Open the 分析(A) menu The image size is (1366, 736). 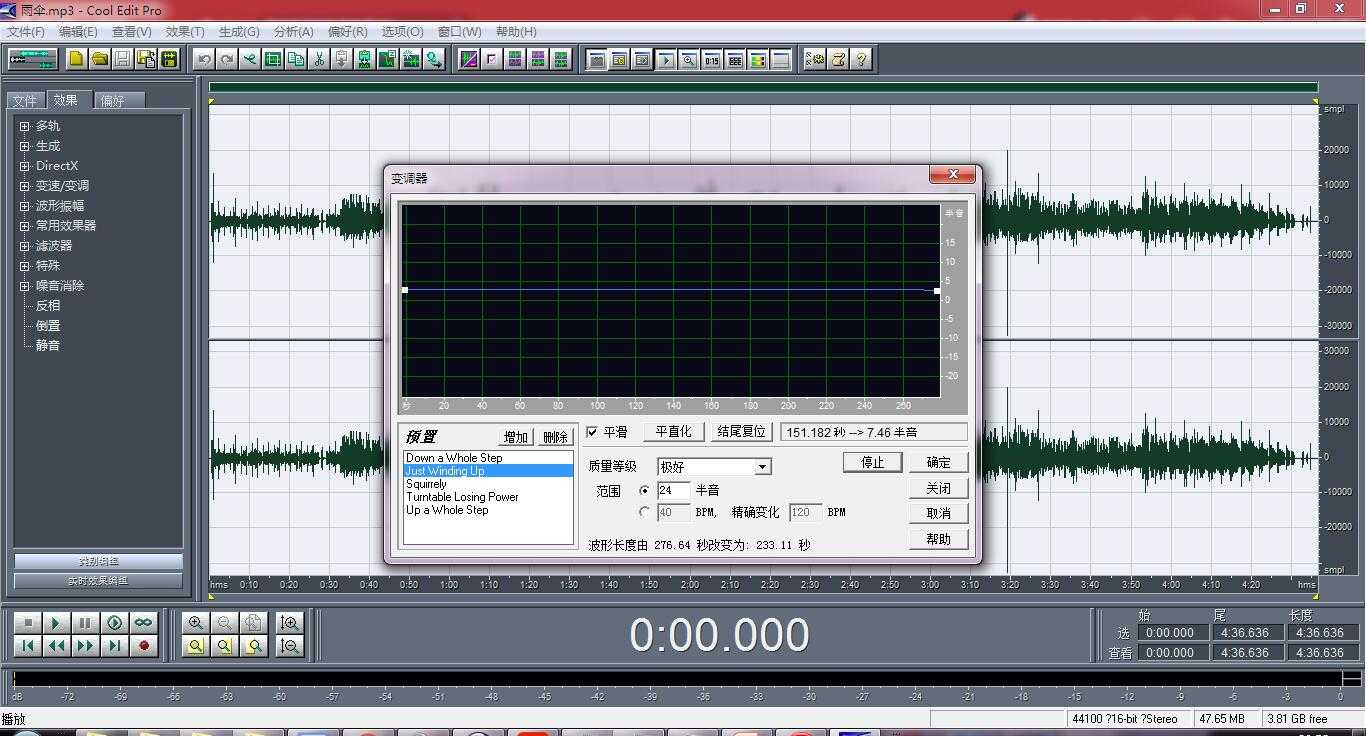(x=293, y=32)
